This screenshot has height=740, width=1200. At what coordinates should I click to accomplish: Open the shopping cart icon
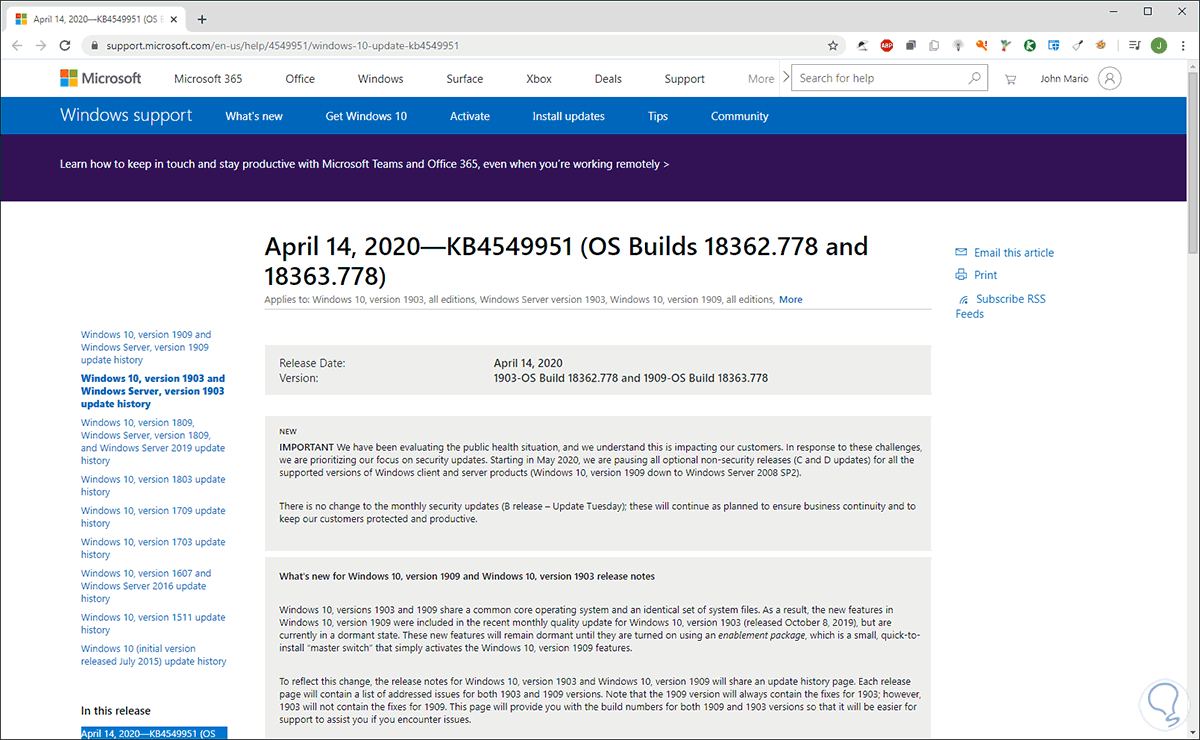1010,79
